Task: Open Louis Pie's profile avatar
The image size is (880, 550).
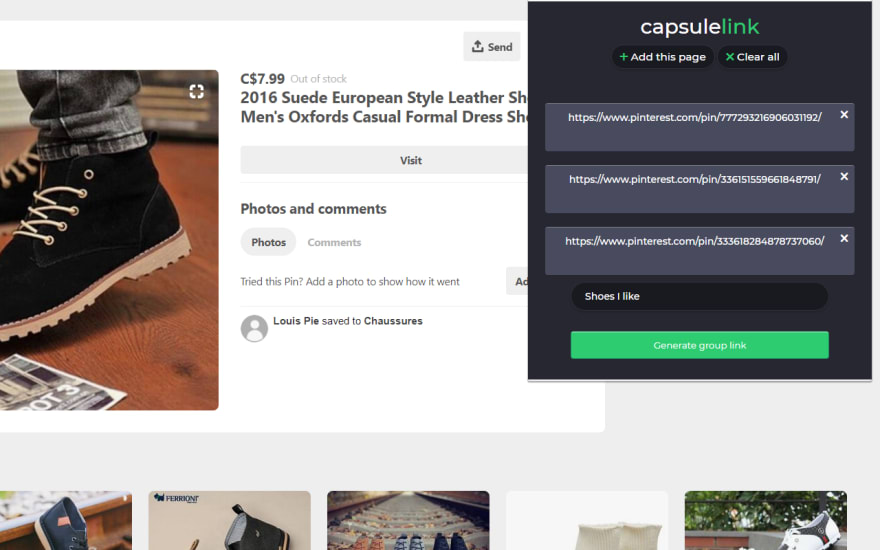Action: [x=254, y=328]
